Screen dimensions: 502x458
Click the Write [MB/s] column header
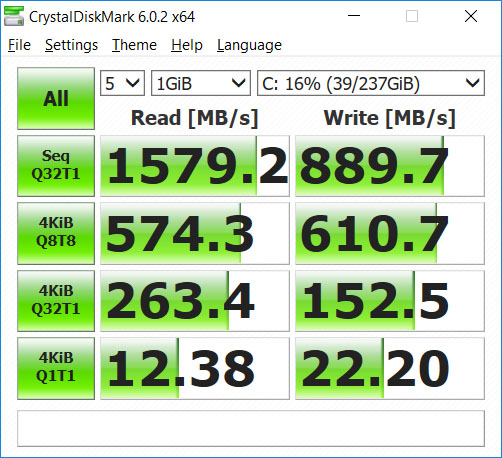coord(390,118)
